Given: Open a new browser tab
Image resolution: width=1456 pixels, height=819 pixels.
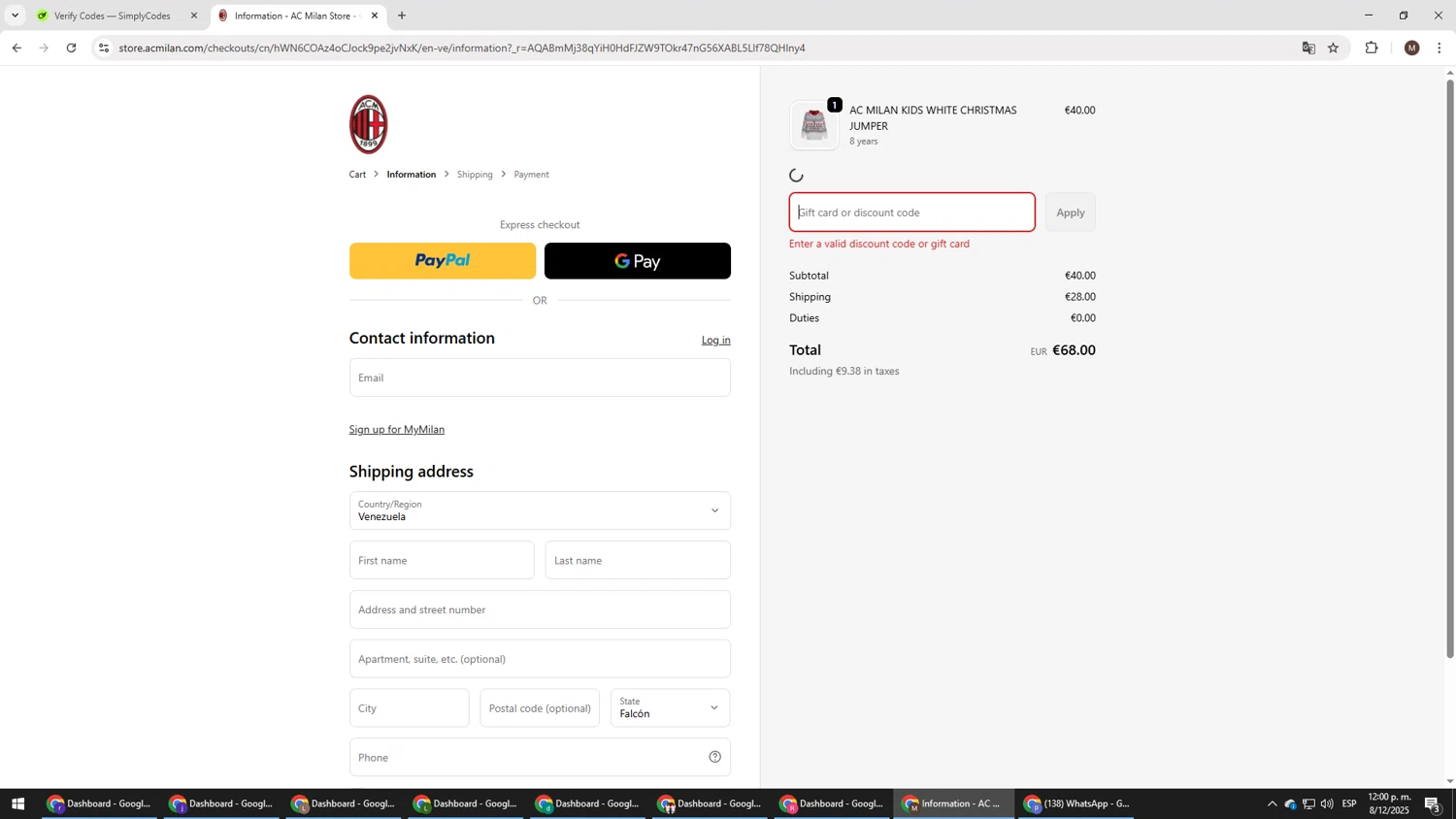Looking at the screenshot, I should click(402, 16).
